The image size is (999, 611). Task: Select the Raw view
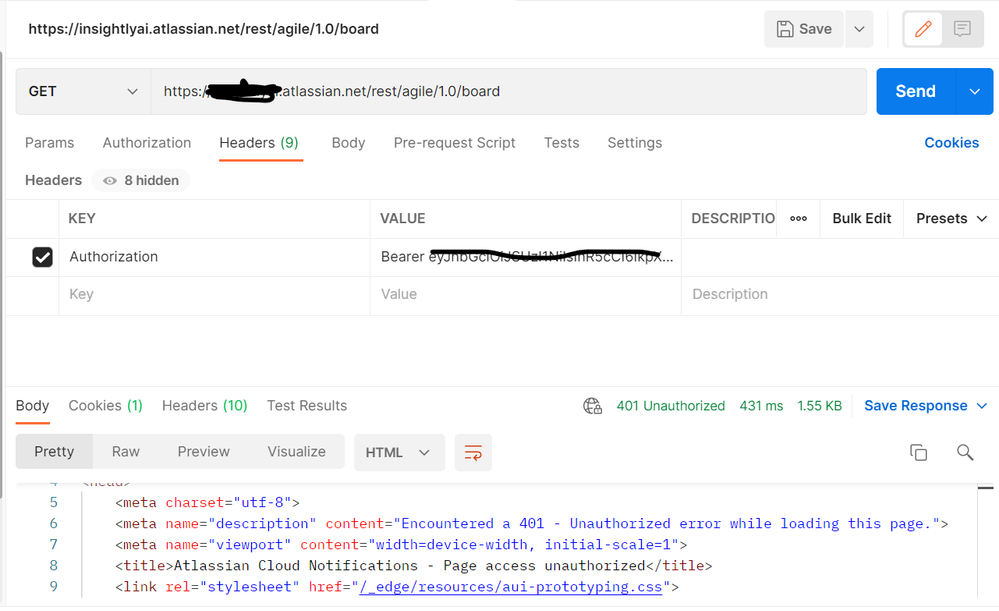[x=126, y=452]
